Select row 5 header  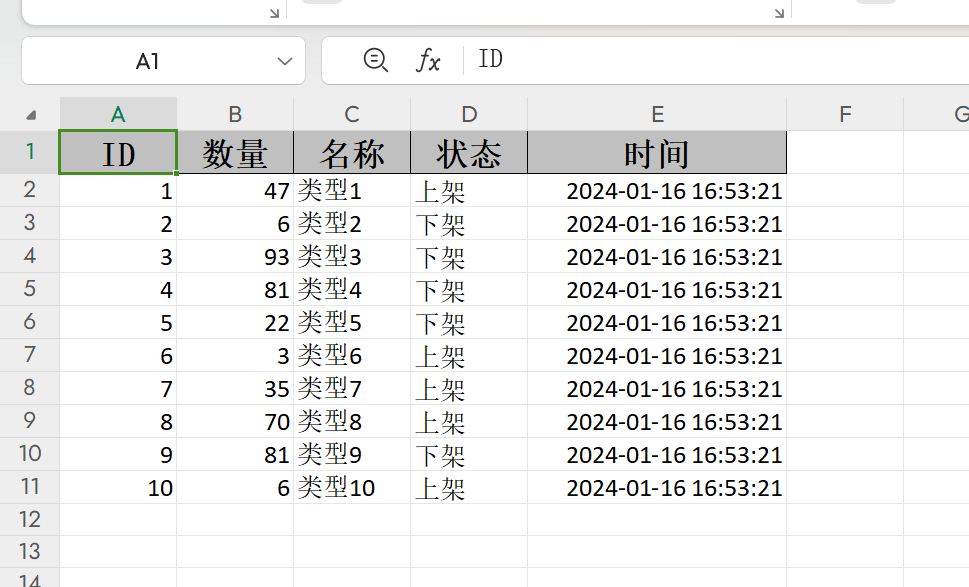(x=30, y=289)
